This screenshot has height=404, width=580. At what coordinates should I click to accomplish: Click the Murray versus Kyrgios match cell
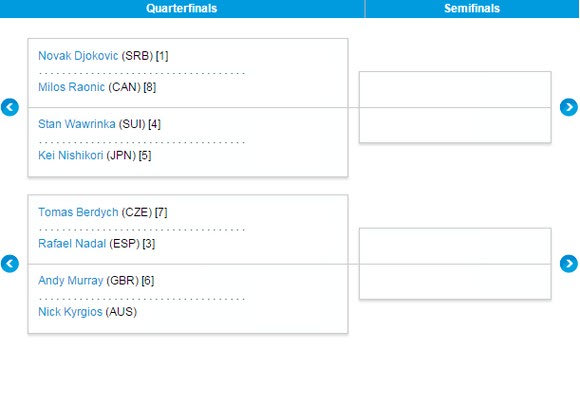pyautogui.click(x=188, y=299)
